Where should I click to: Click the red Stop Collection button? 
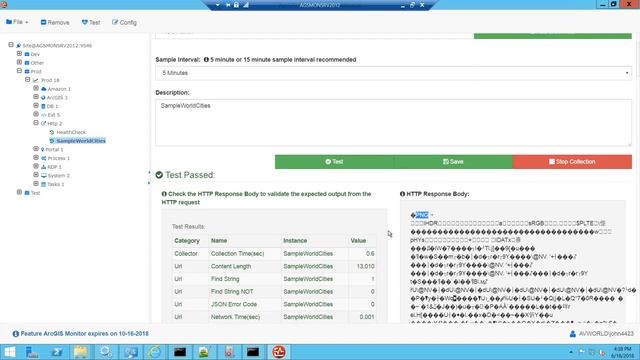[572, 162]
